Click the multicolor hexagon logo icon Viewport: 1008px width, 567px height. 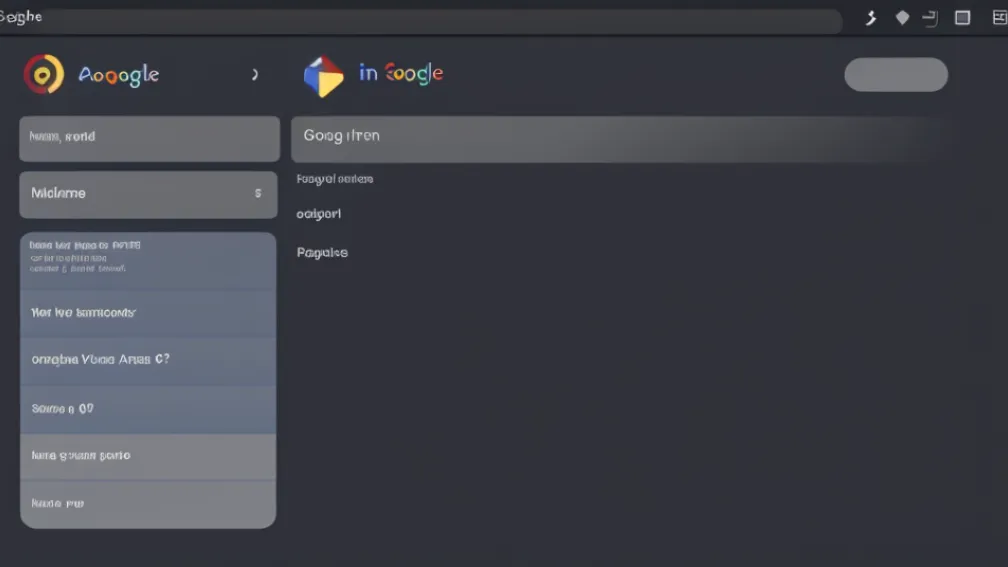323,76
